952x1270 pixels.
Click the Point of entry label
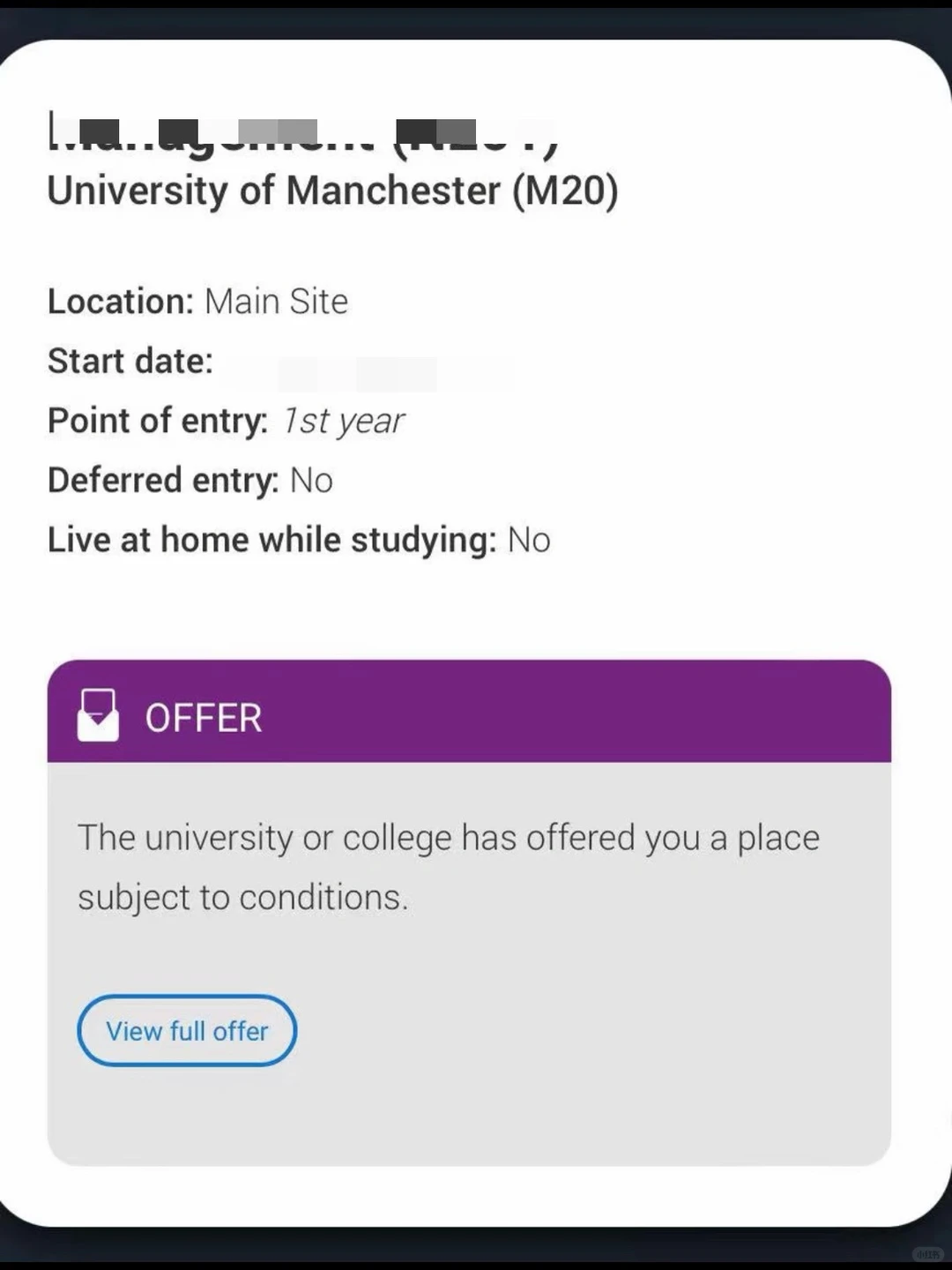coord(158,421)
